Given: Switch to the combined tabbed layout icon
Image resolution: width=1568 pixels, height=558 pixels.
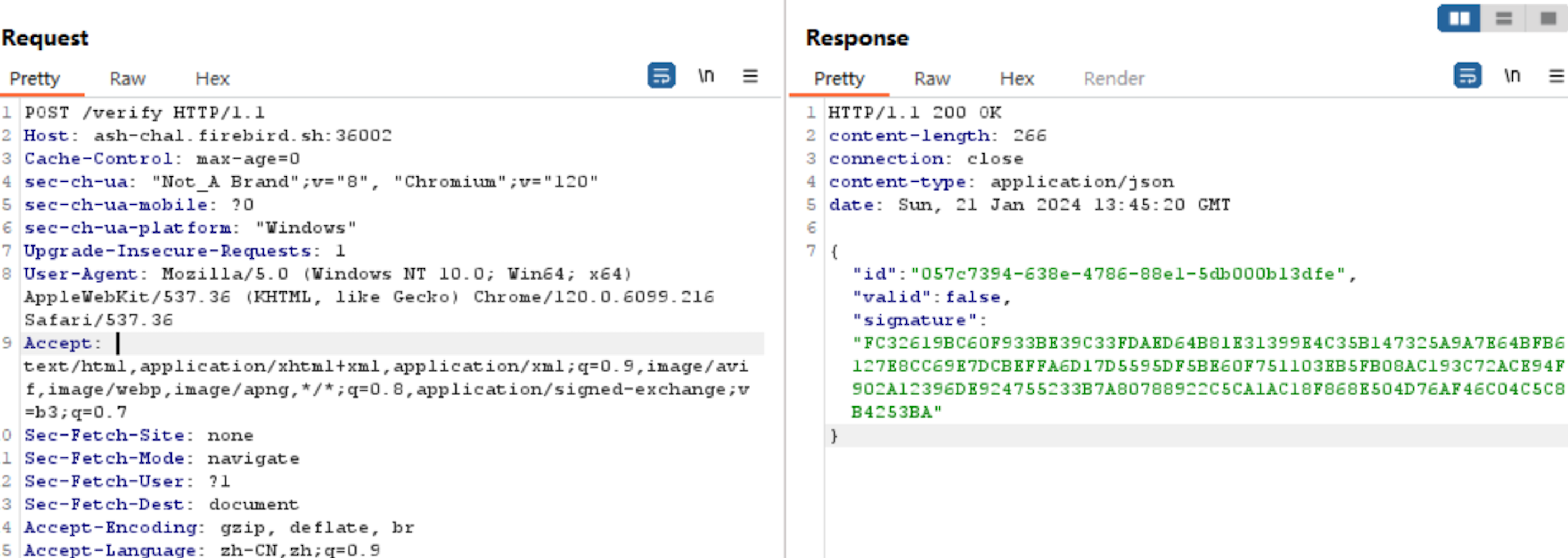Looking at the screenshot, I should (1547, 19).
